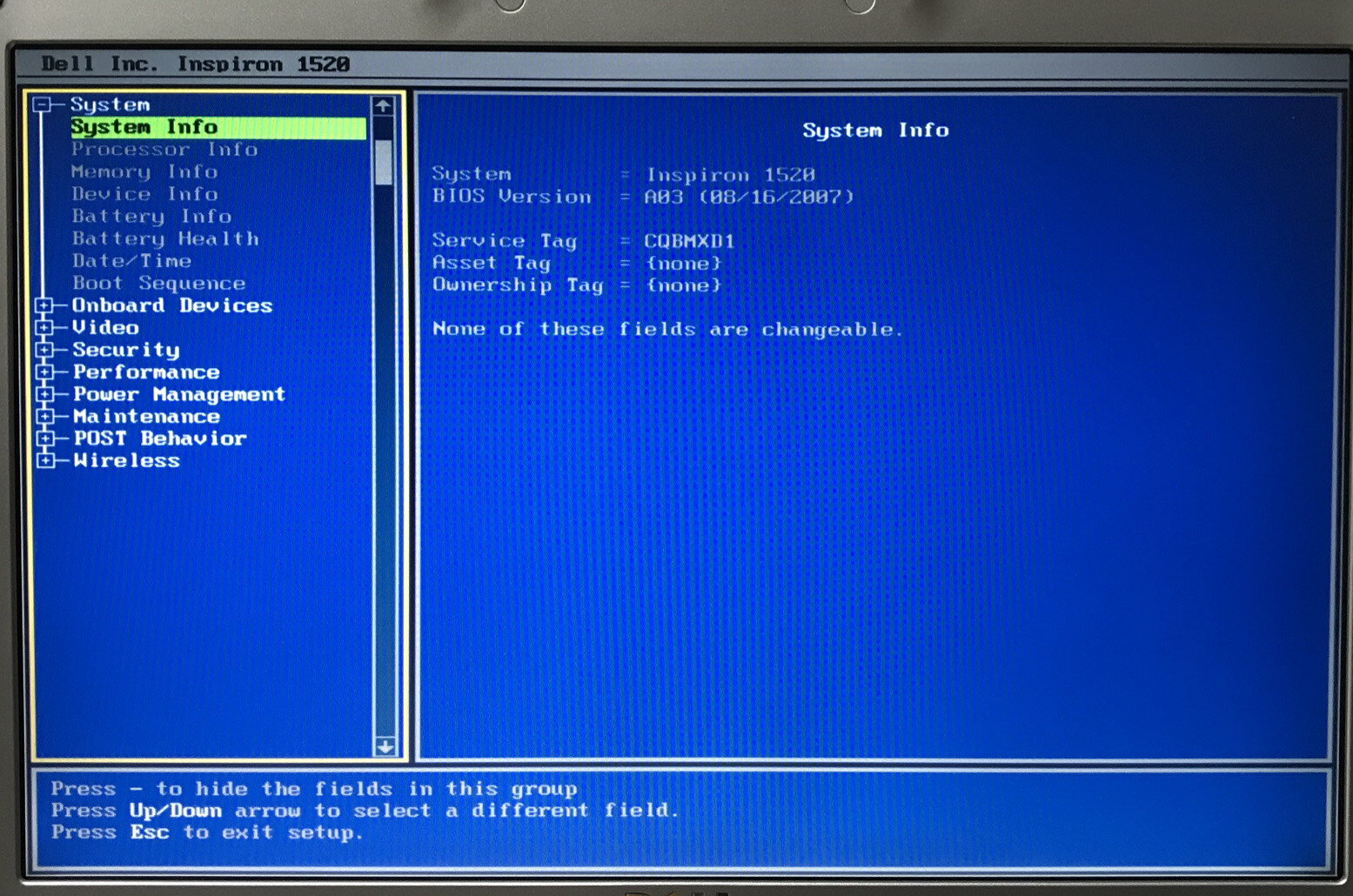Select the Performance label

146,371
